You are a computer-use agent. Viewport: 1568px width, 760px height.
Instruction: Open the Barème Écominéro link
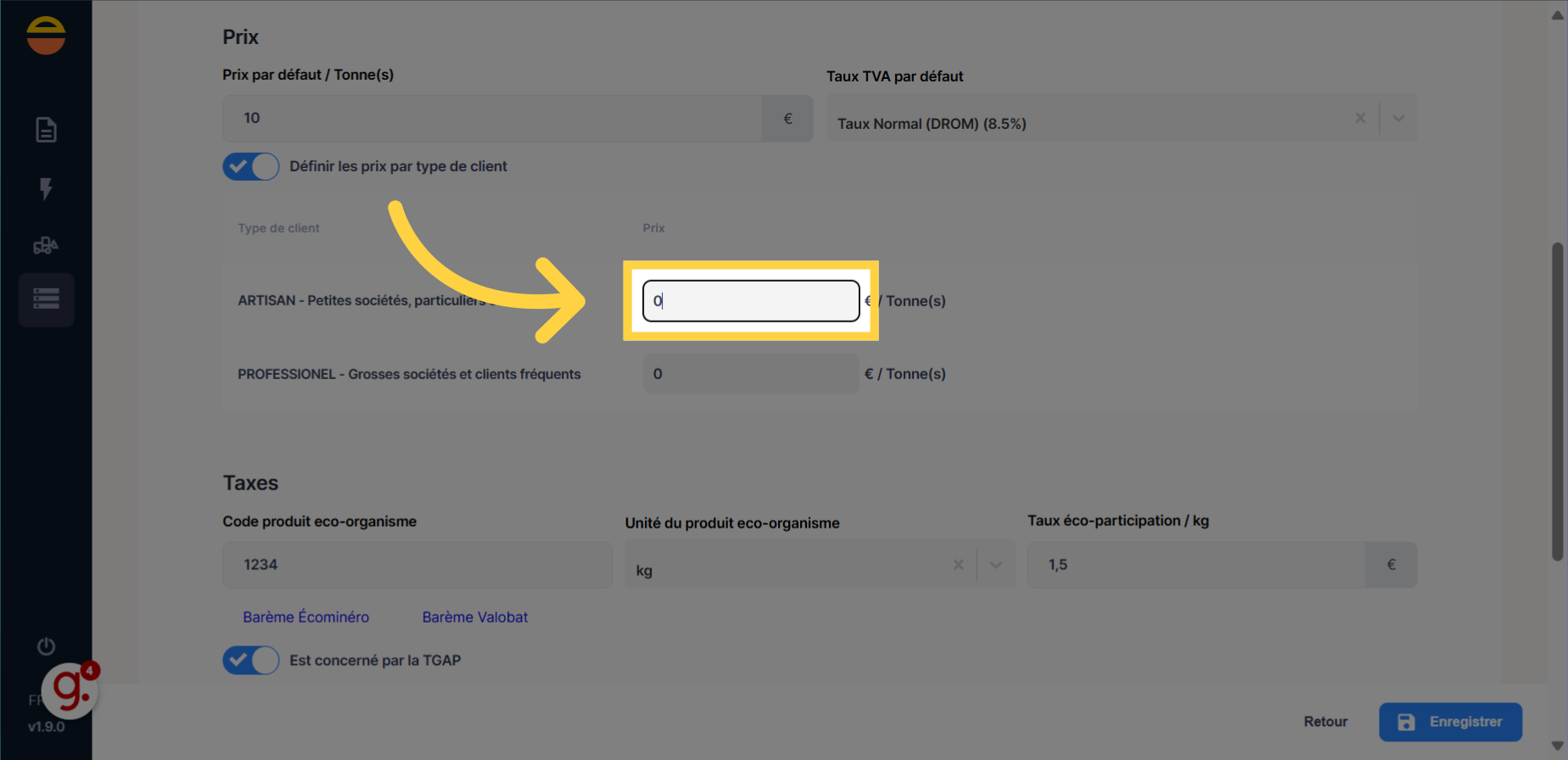(306, 617)
